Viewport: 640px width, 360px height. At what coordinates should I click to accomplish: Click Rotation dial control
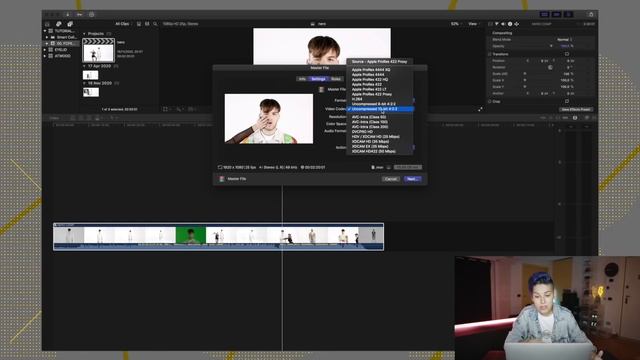[550, 67]
